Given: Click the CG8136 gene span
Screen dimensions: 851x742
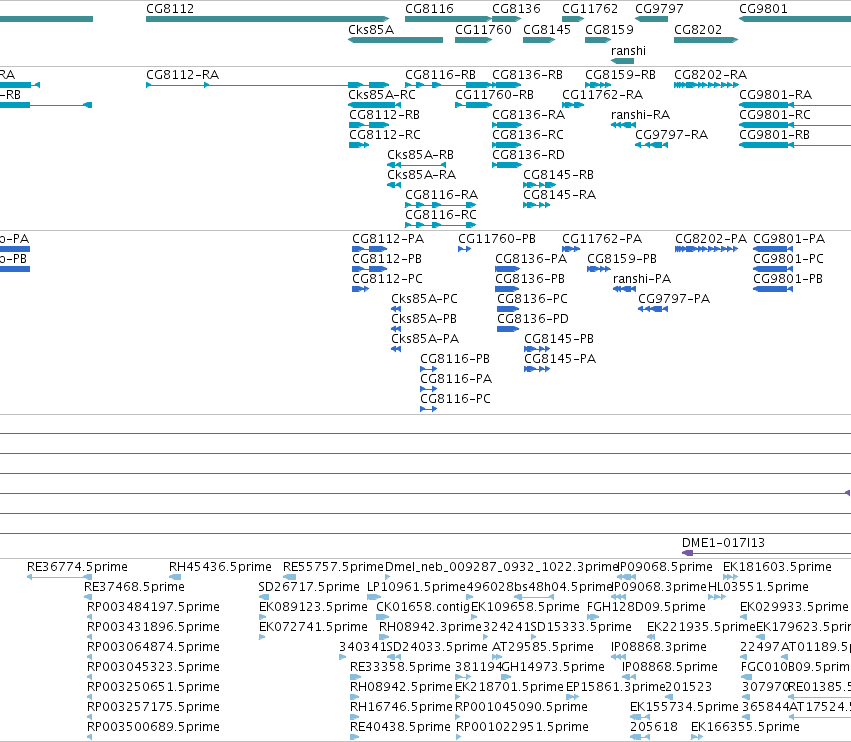Looking at the screenshot, I should pos(506,19).
